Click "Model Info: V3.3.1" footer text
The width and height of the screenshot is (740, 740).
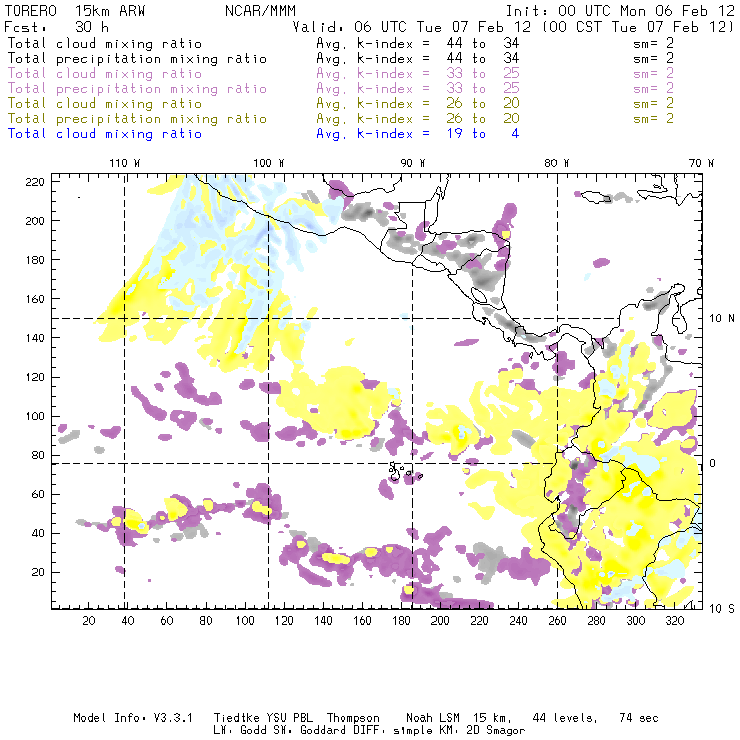point(133,718)
